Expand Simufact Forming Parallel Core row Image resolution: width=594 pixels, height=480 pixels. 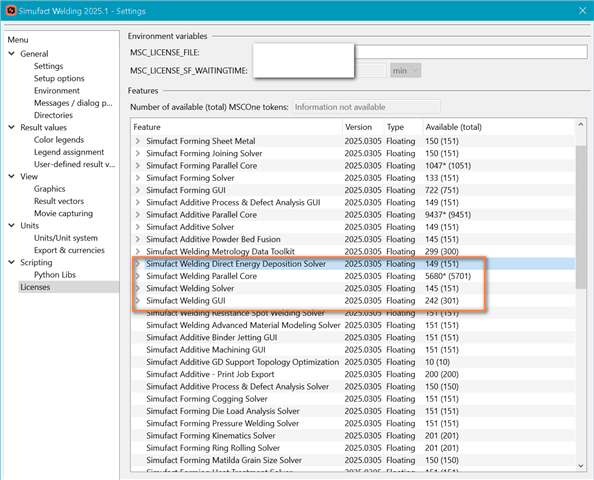(138, 166)
